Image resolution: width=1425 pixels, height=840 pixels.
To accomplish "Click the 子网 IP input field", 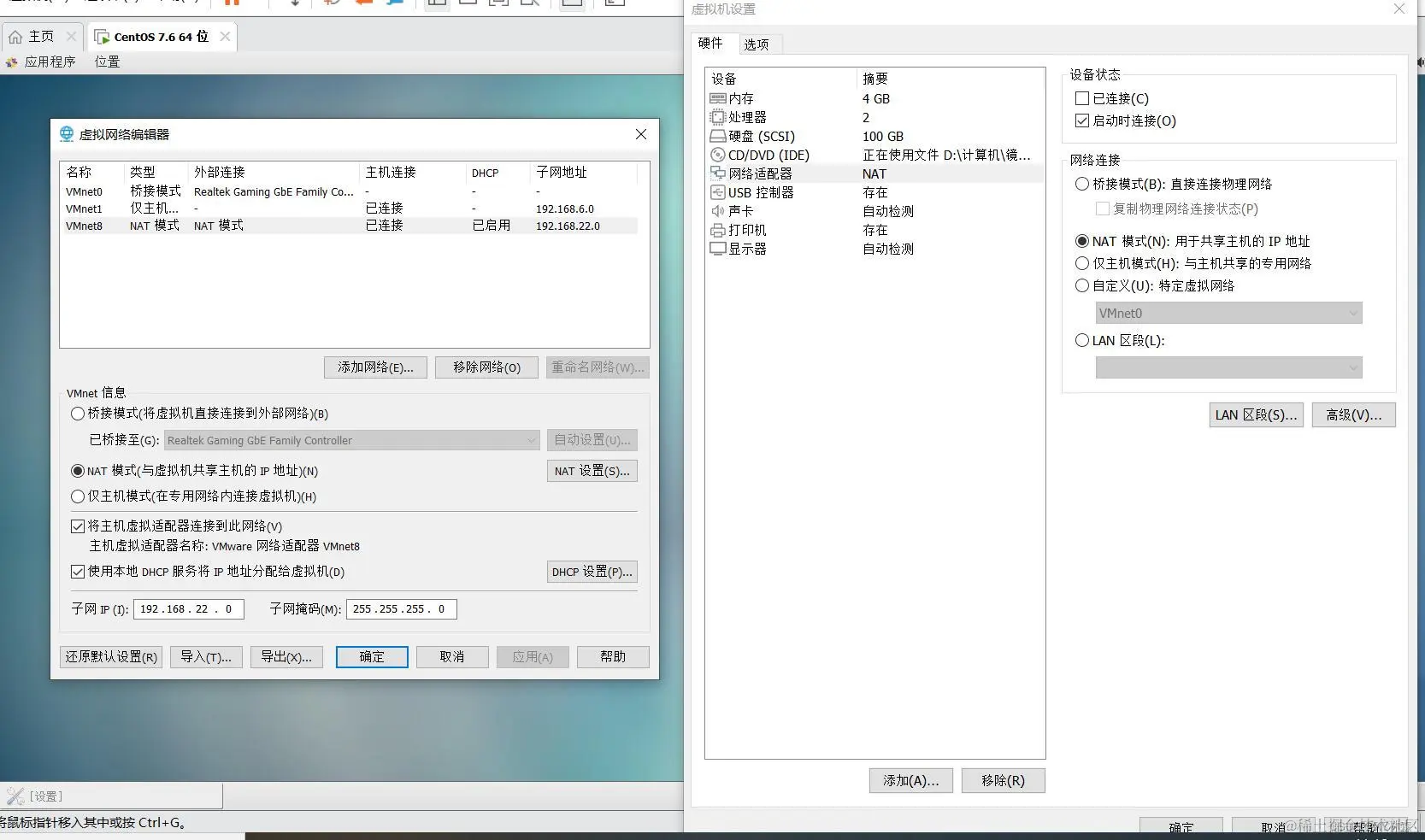I will pyautogui.click(x=189, y=609).
